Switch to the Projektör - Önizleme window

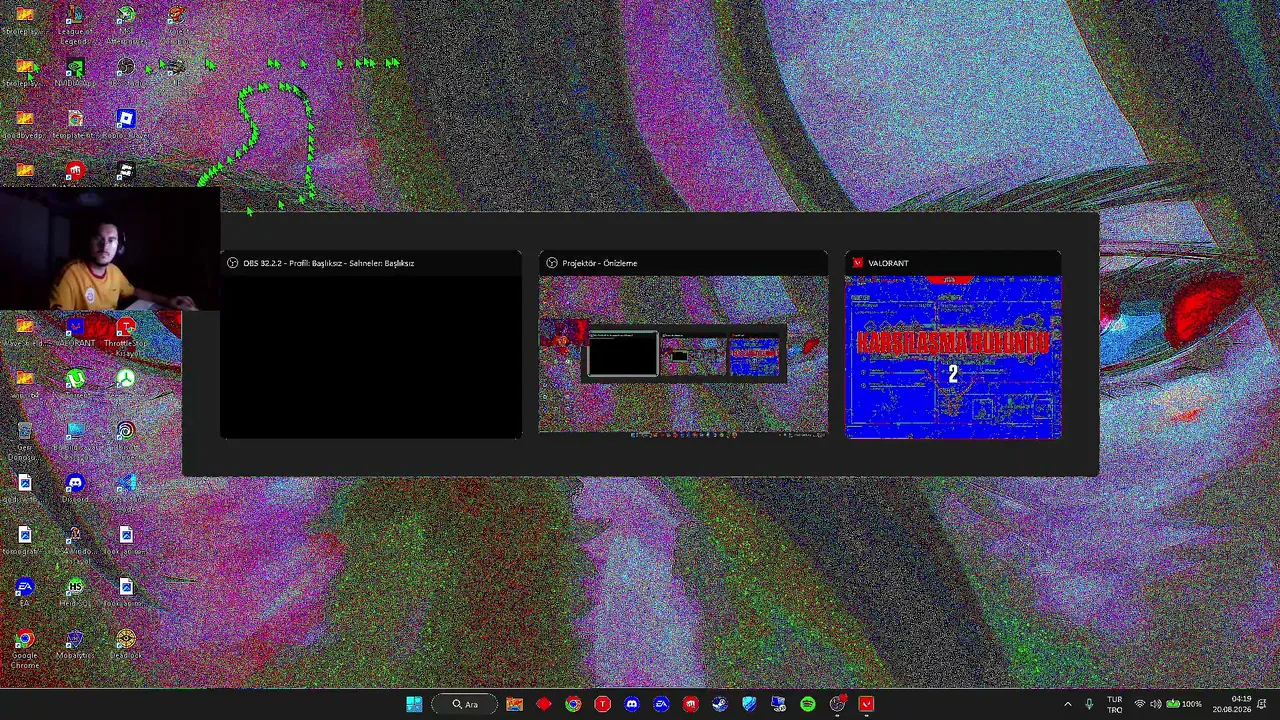coord(683,345)
